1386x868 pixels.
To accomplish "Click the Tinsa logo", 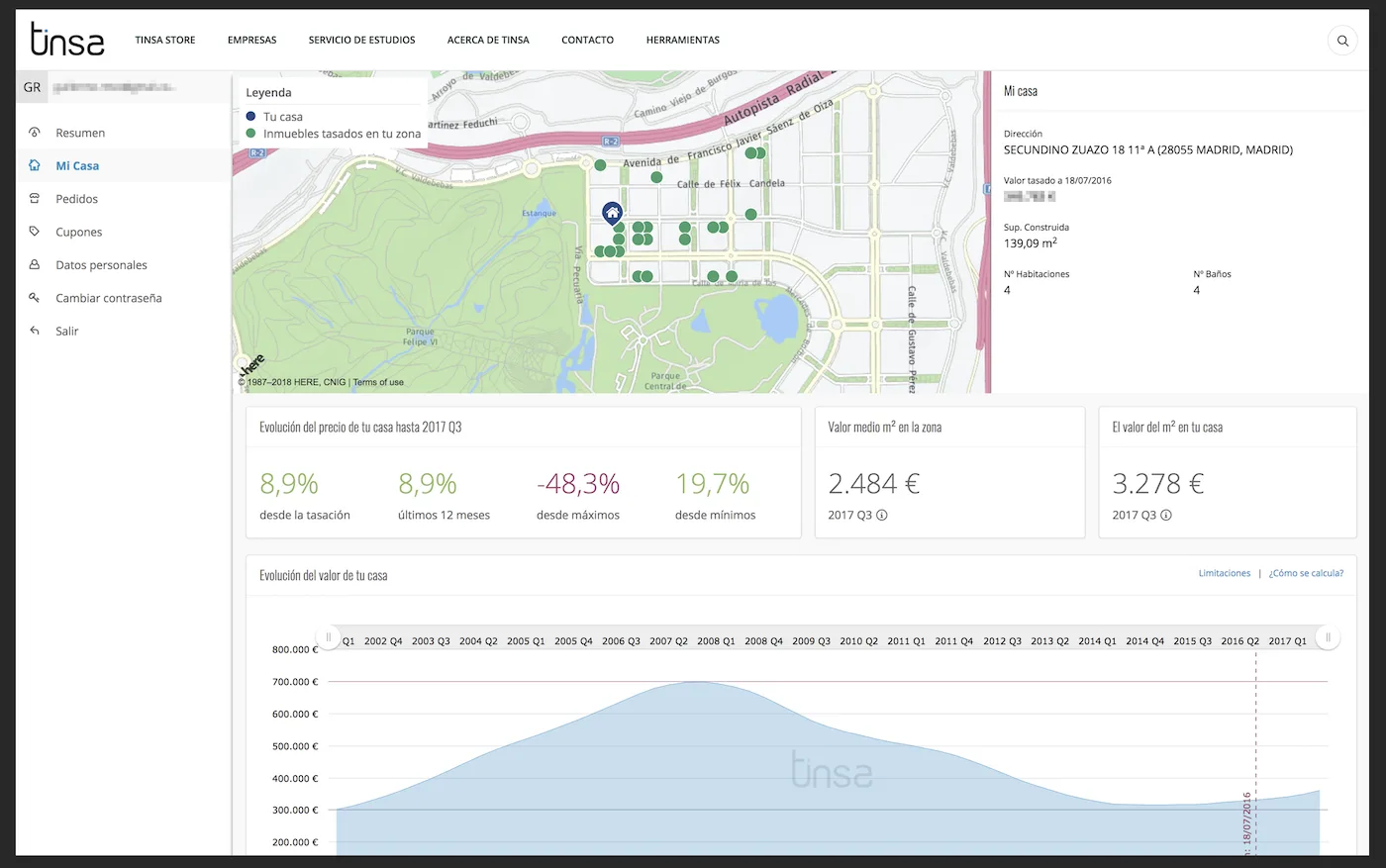I will click(x=67, y=40).
